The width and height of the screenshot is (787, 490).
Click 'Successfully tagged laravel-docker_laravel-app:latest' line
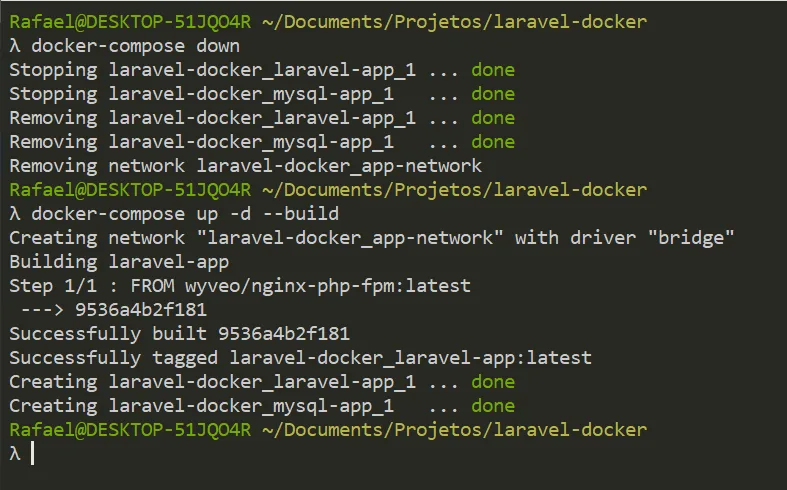coord(300,358)
